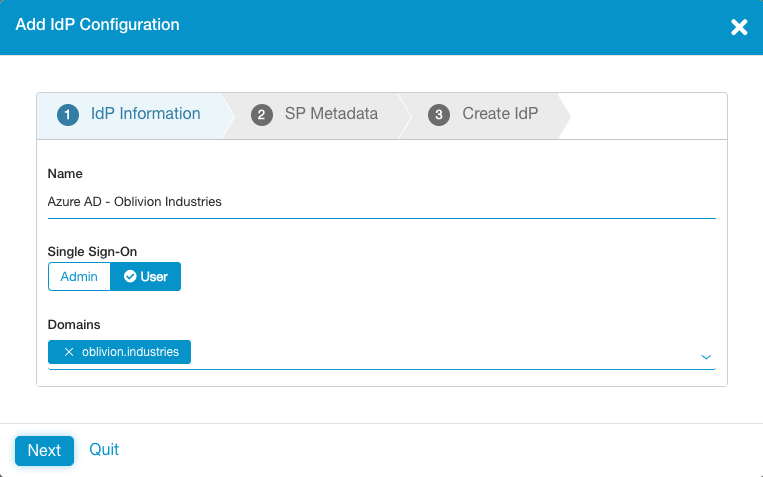Close the Add IdP Configuration dialog
Viewport: 763px width, 477px height.
tap(739, 27)
